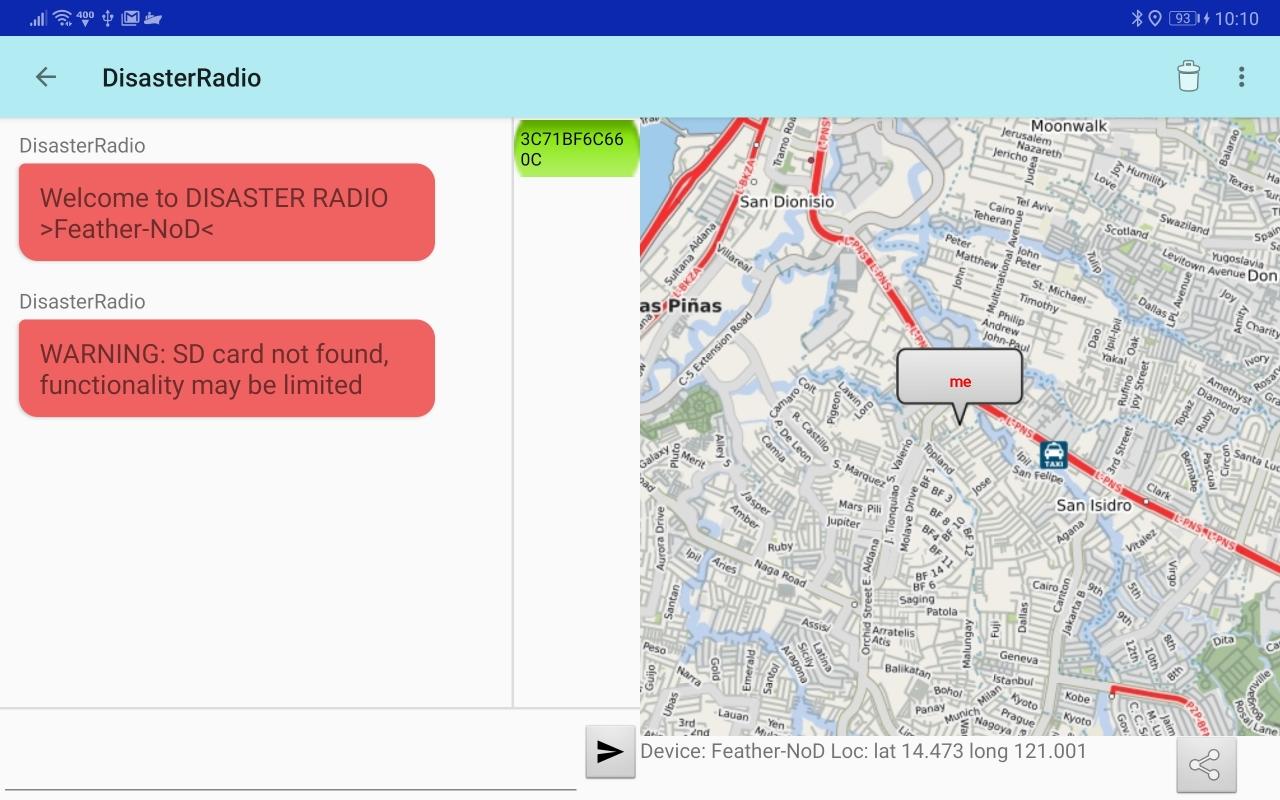Tap the taxi icon on the map
Viewport: 1280px width, 800px height.
pyautogui.click(x=1053, y=455)
